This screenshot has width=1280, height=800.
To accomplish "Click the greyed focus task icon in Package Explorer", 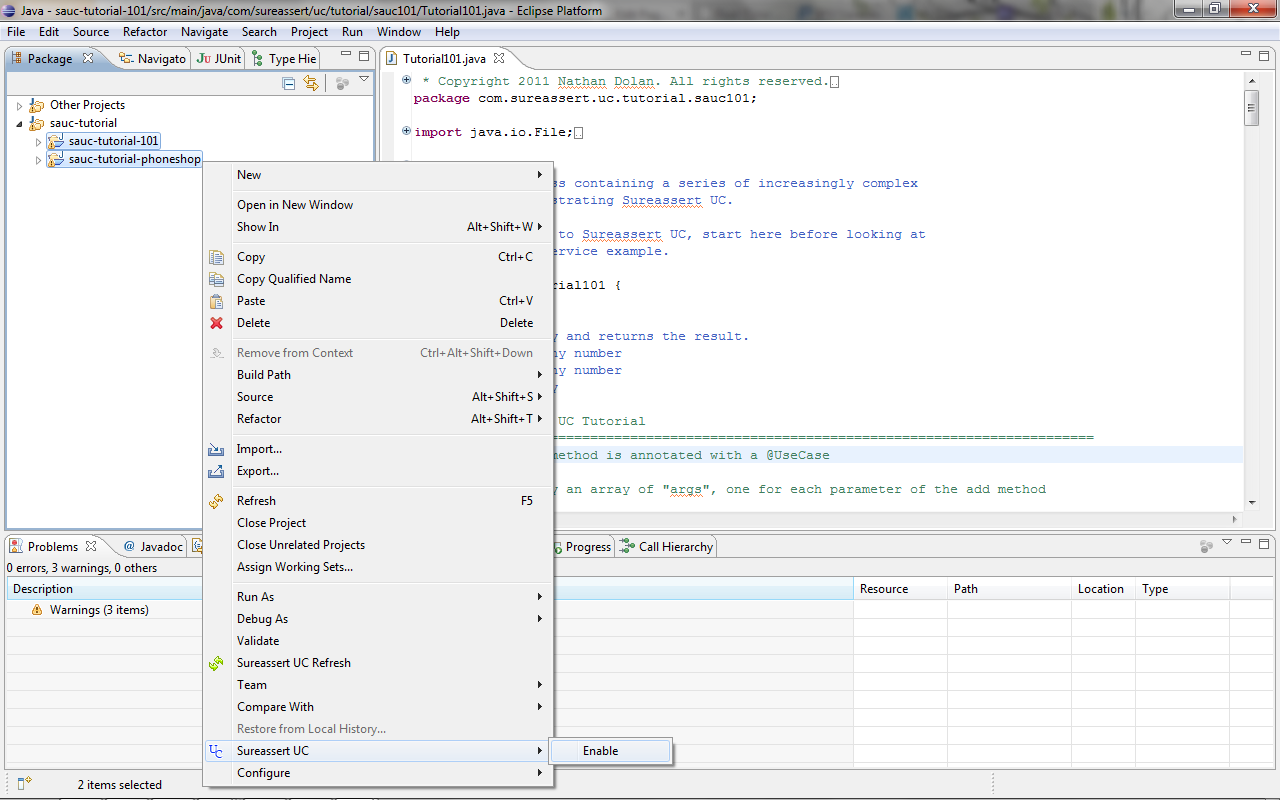I will [342, 84].
